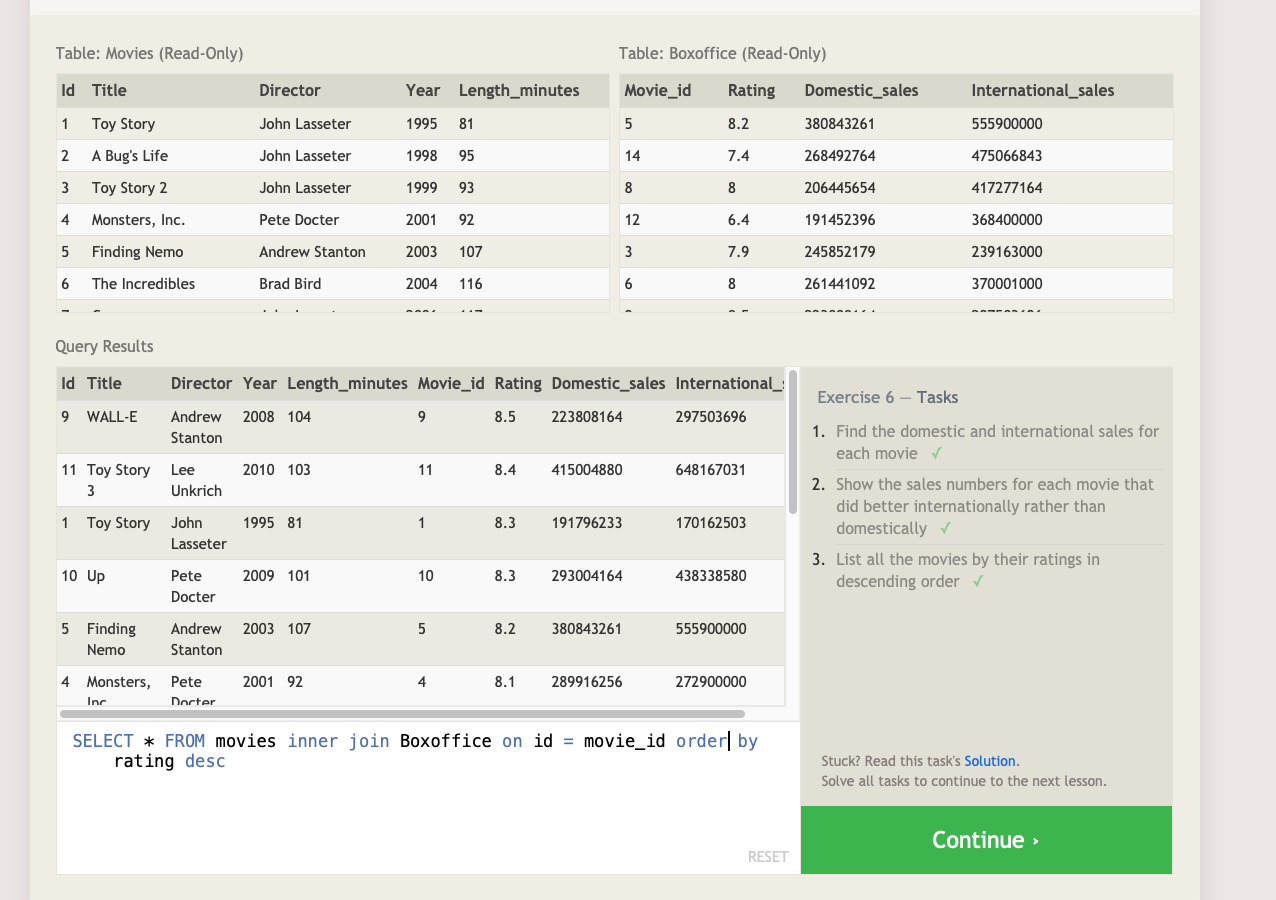Click the 7.9 rating in Boxoffice table
This screenshot has height=900, width=1276.
pyautogui.click(x=738, y=252)
